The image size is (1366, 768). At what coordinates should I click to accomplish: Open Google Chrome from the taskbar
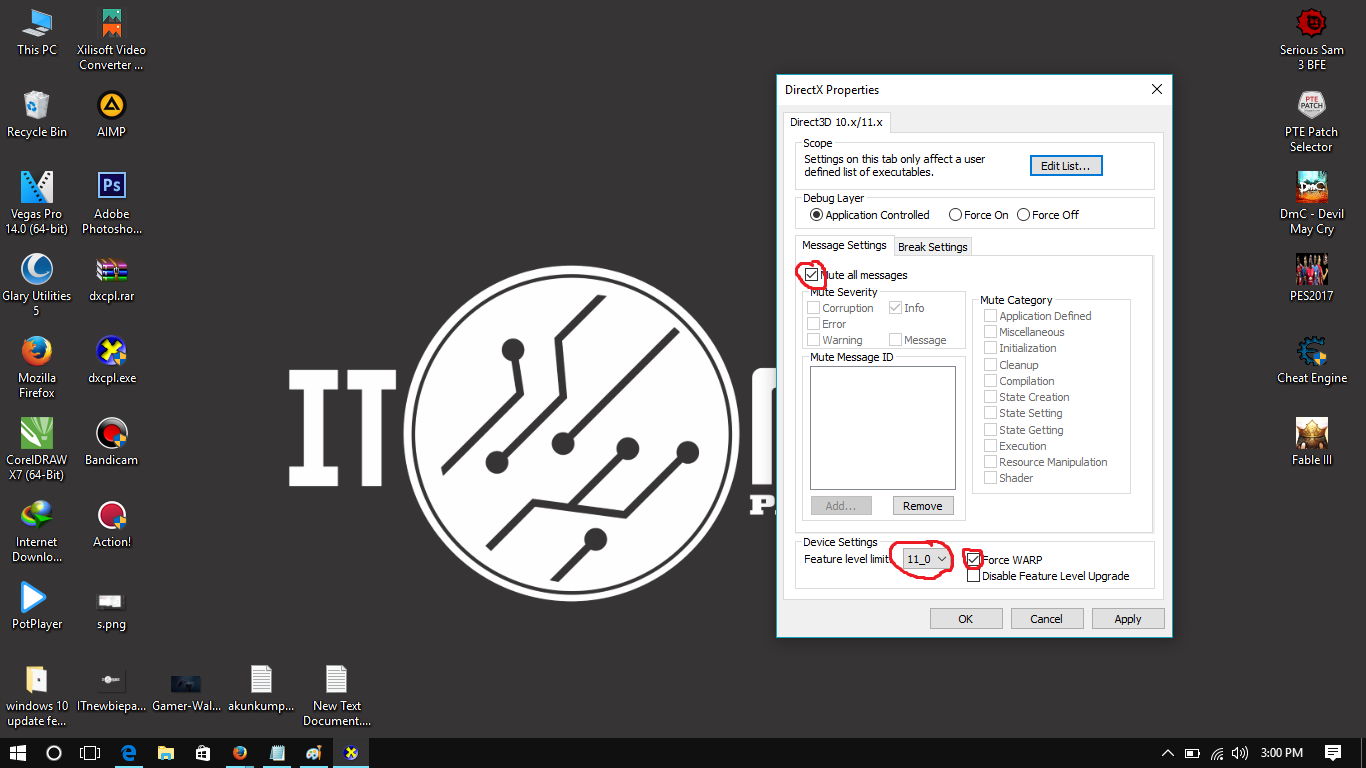[240, 752]
